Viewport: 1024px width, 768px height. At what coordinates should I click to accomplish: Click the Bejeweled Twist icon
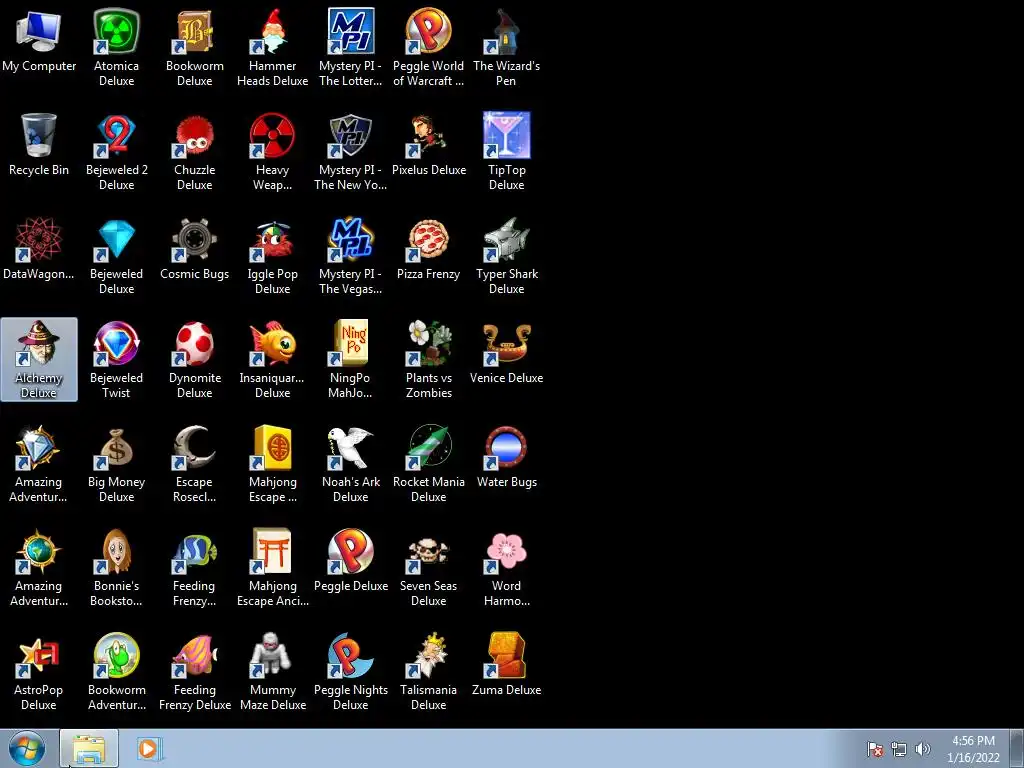click(x=116, y=343)
